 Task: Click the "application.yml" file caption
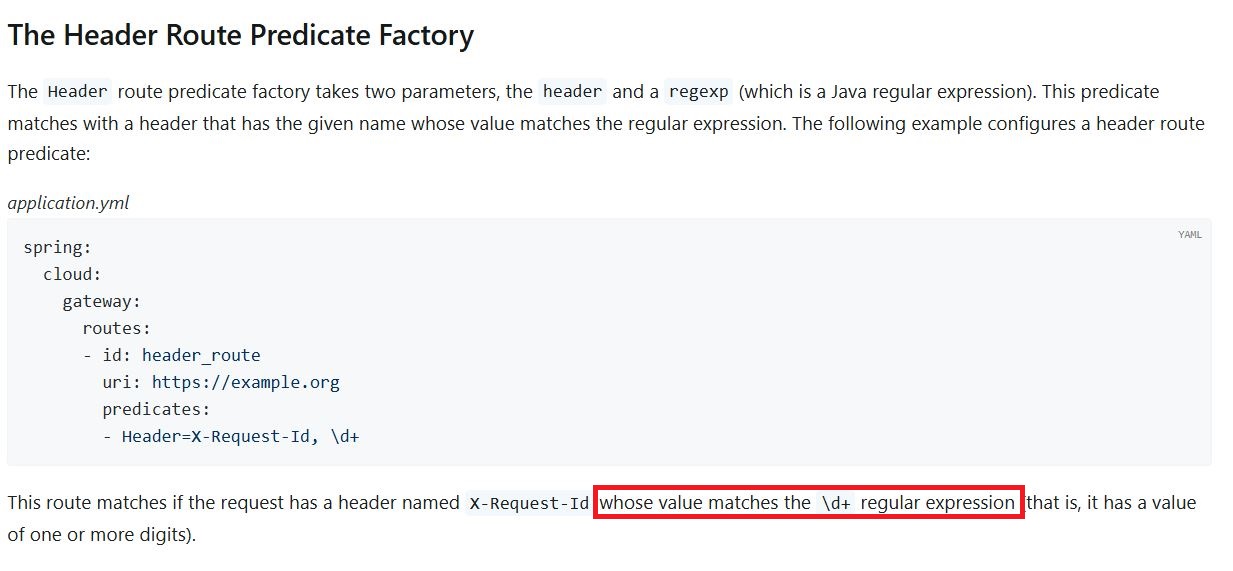[68, 203]
